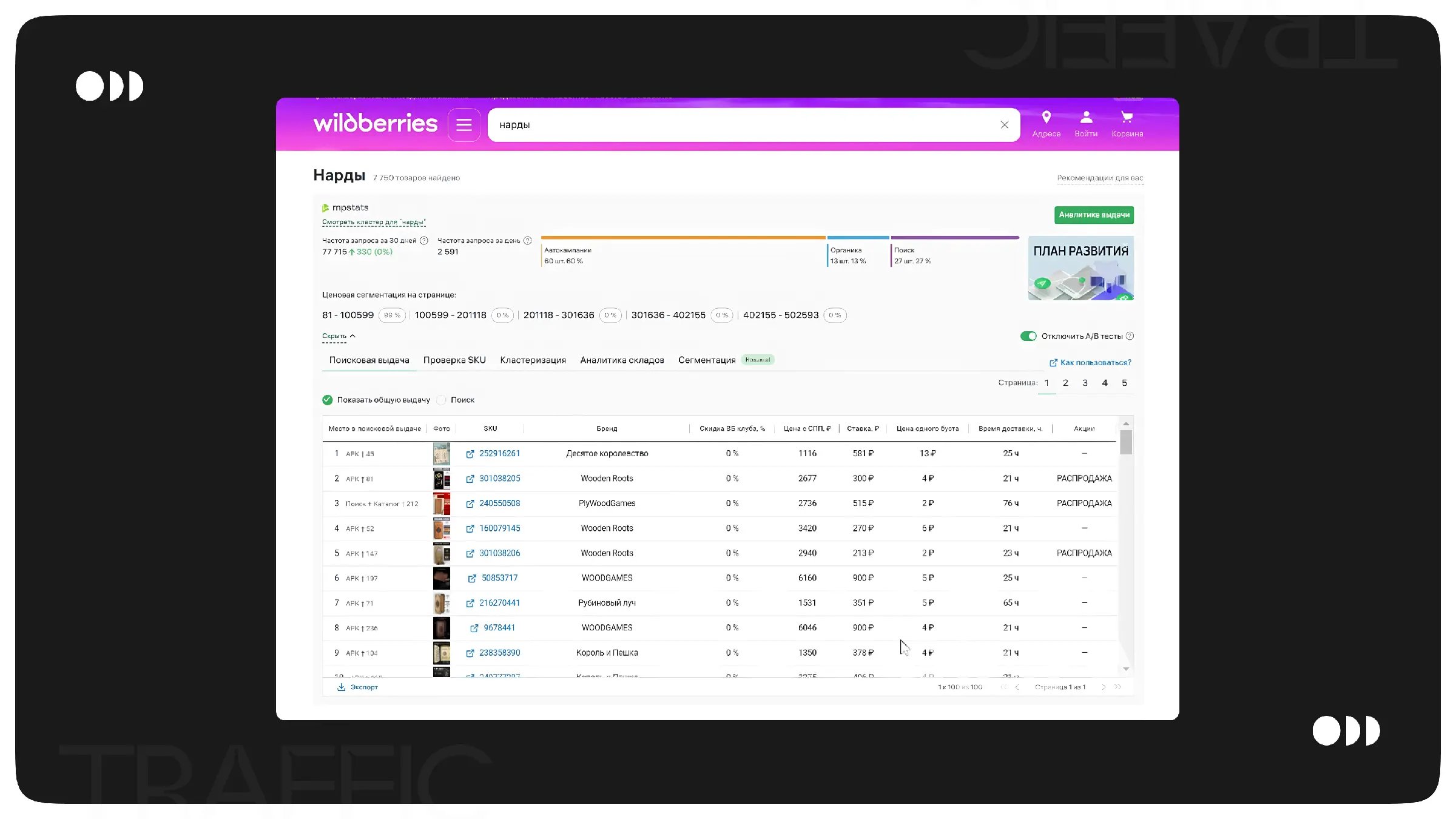Open external link icon for SKU 252916261

[x=470, y=454]
